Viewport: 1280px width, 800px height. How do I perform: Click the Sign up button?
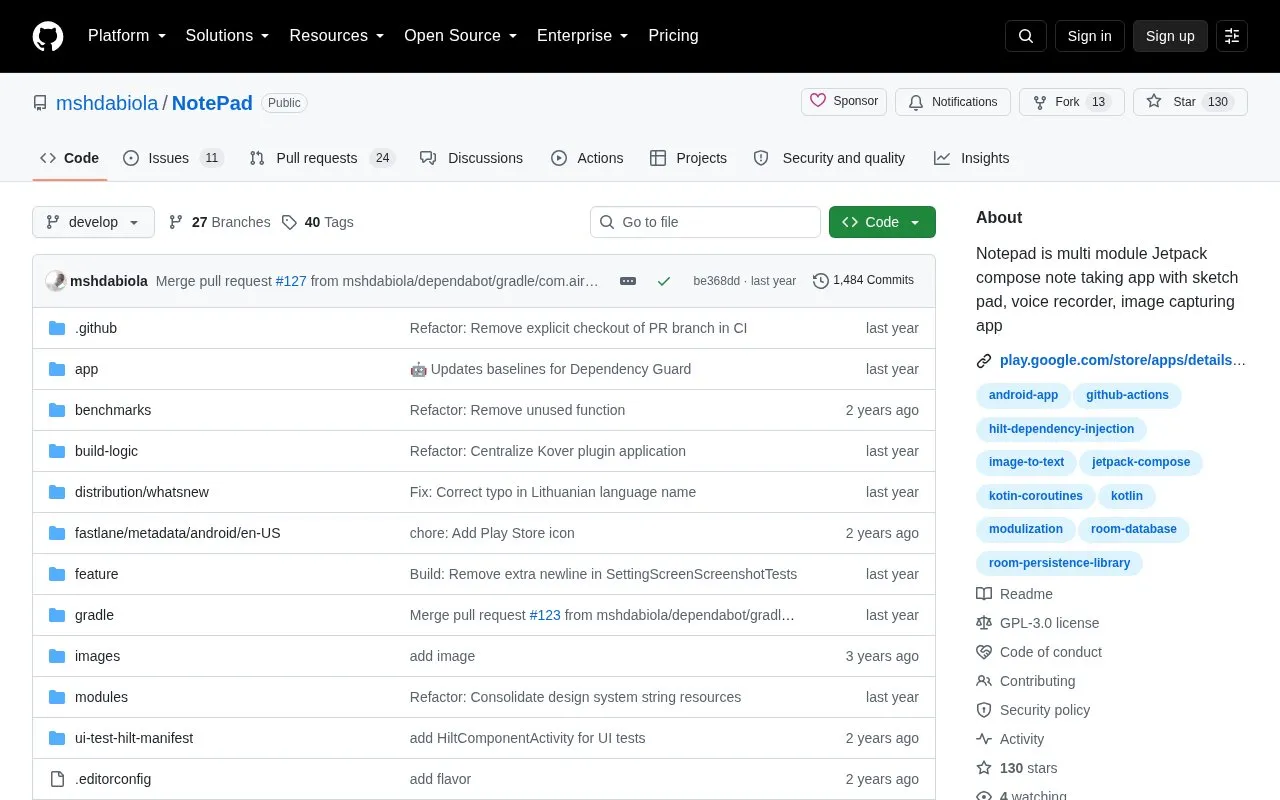pyautogui.click(x=1170, y=36)
